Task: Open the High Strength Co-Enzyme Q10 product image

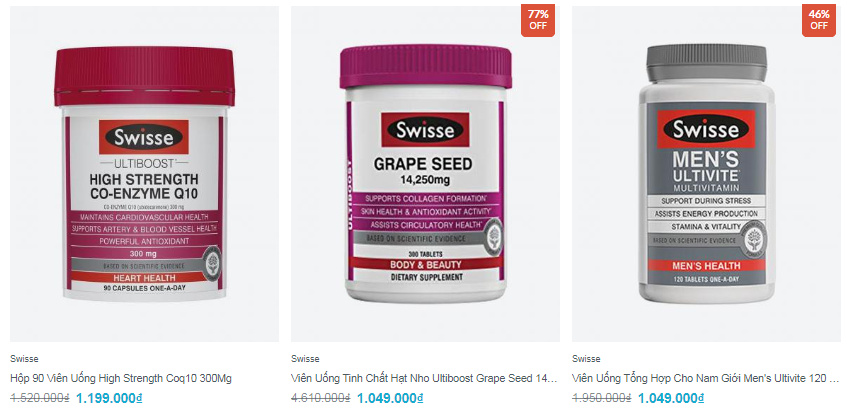Action: 144,174
